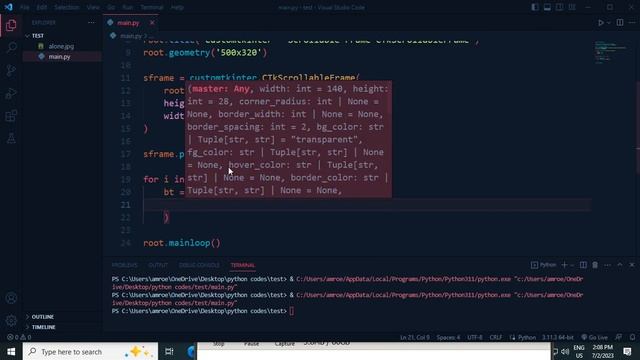640x360 pixels.
Task: Close the terminal panel
Action: pos(632,265)
